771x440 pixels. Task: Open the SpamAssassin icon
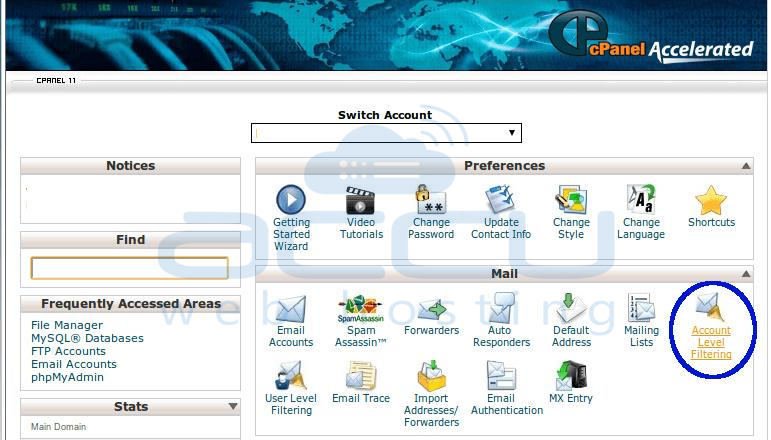[360, 309]
